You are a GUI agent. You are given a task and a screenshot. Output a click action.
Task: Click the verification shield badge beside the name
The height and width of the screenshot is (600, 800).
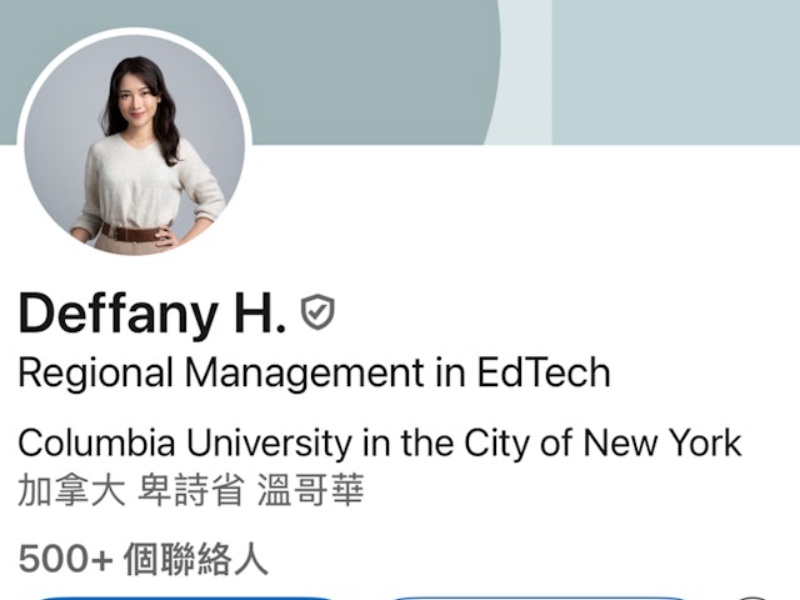click(317, 312)
